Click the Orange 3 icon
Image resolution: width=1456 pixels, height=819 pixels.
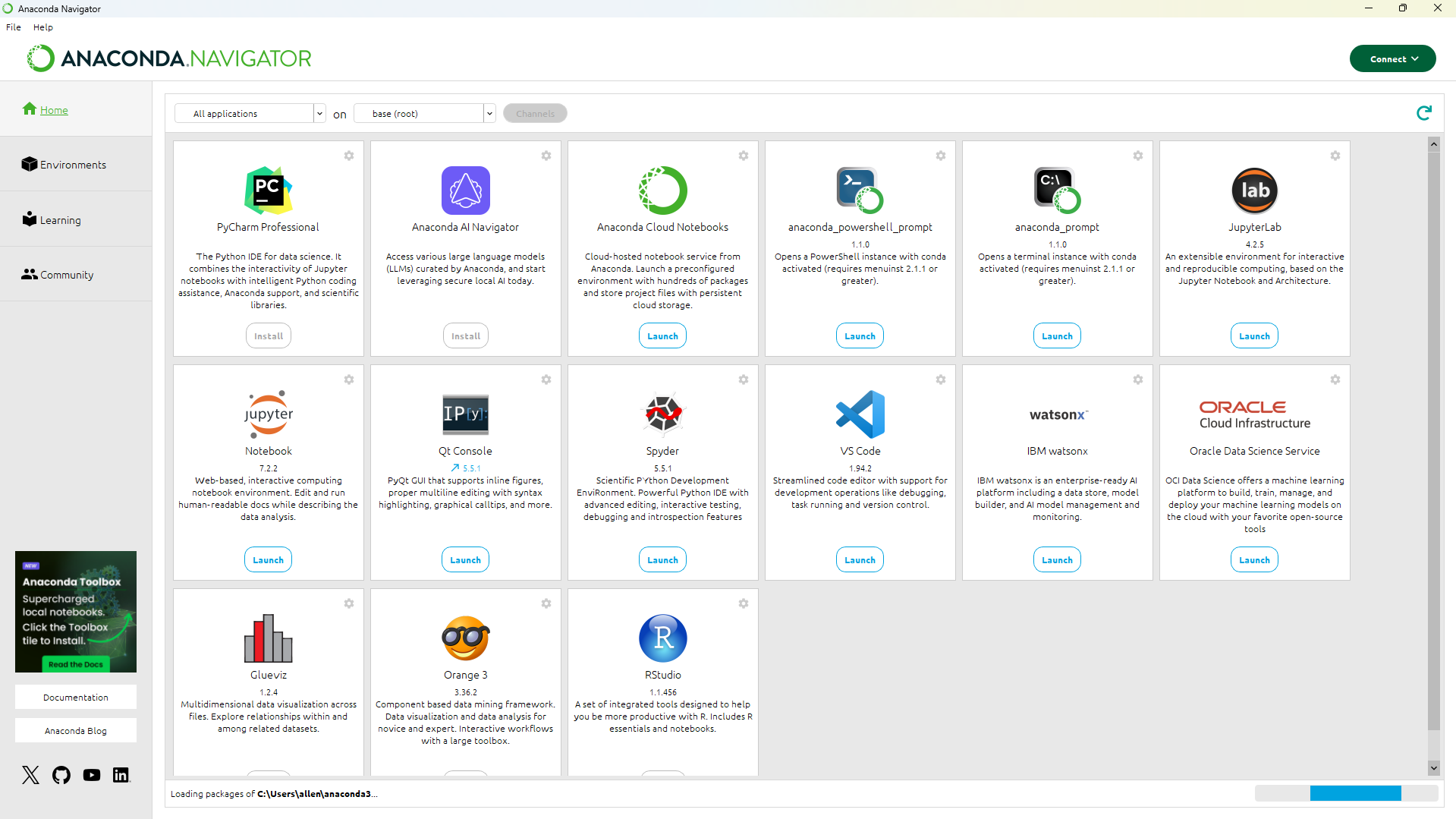(465, 638)
